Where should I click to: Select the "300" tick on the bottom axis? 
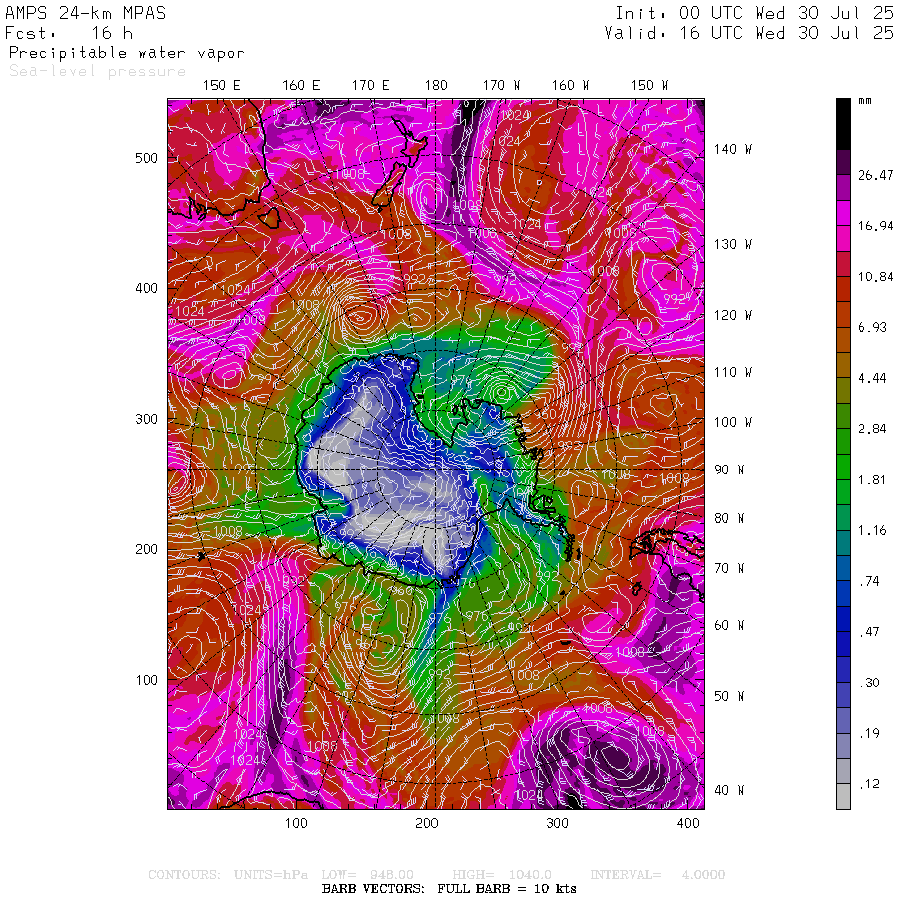pyautogui.click(x=557, y=824)
